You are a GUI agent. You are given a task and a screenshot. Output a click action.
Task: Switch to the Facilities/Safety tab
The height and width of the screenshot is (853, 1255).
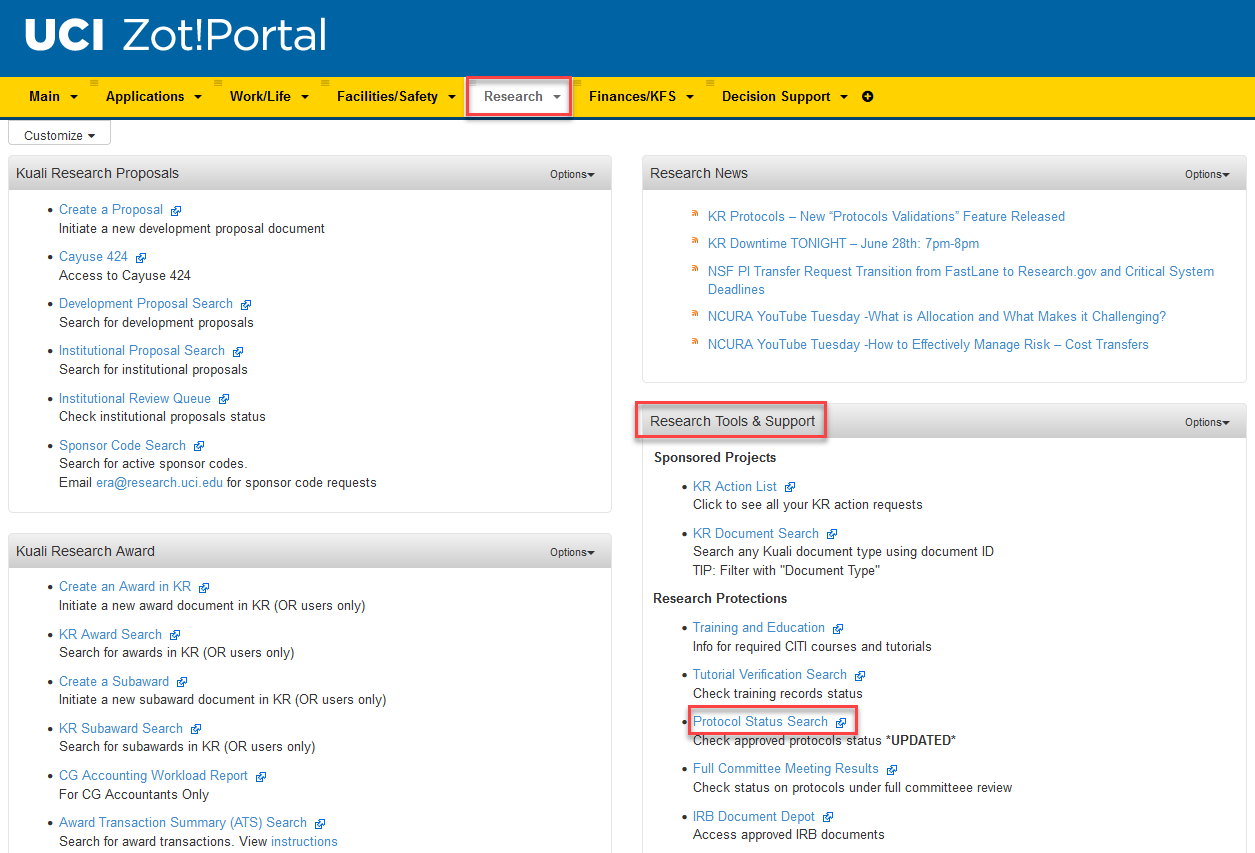pyautogui.click(x=387, y=97)
